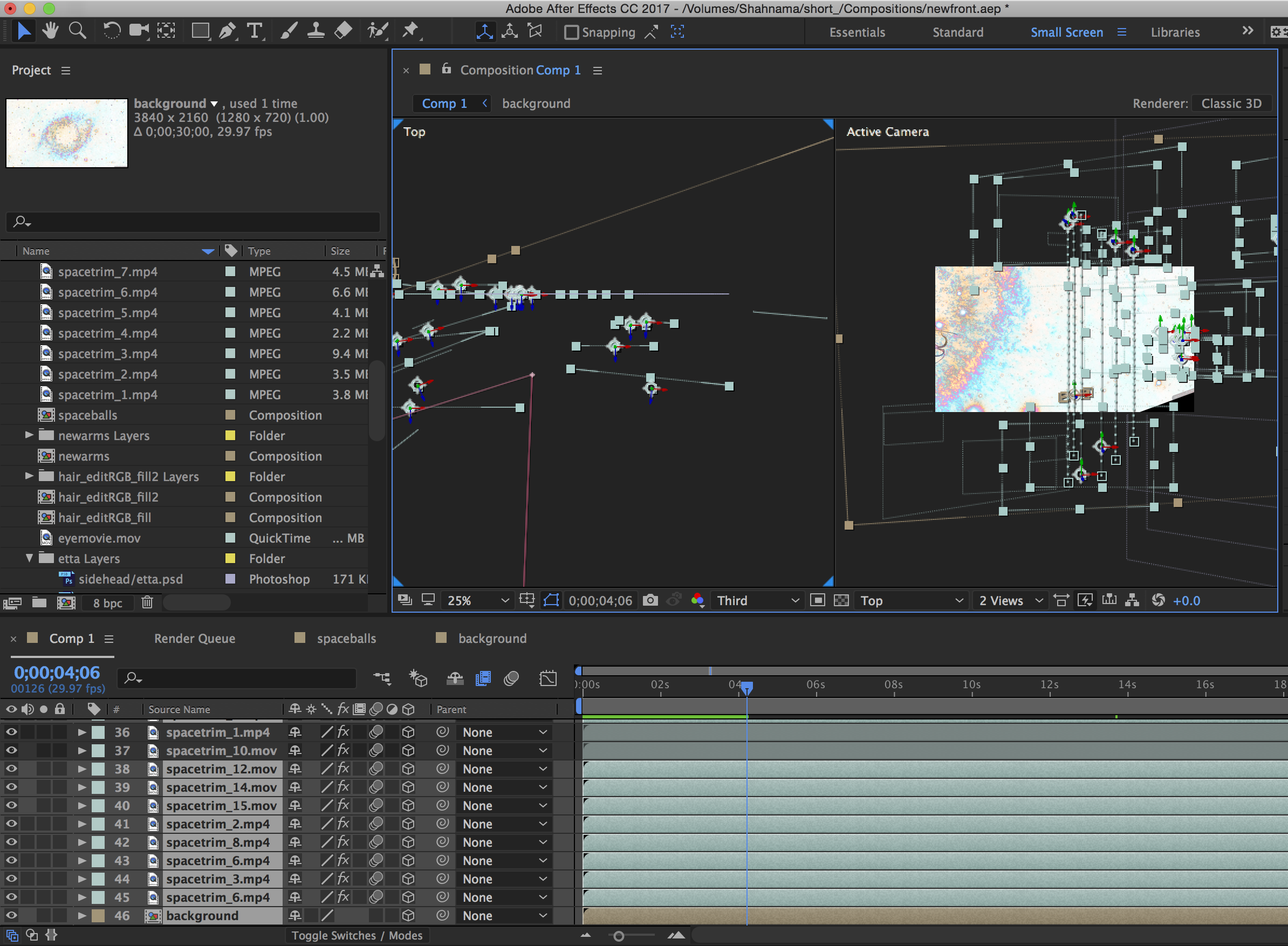Select the Brush tool
Image resolution: width=1288 pixels, height=946 pixels.
[288, 31]
